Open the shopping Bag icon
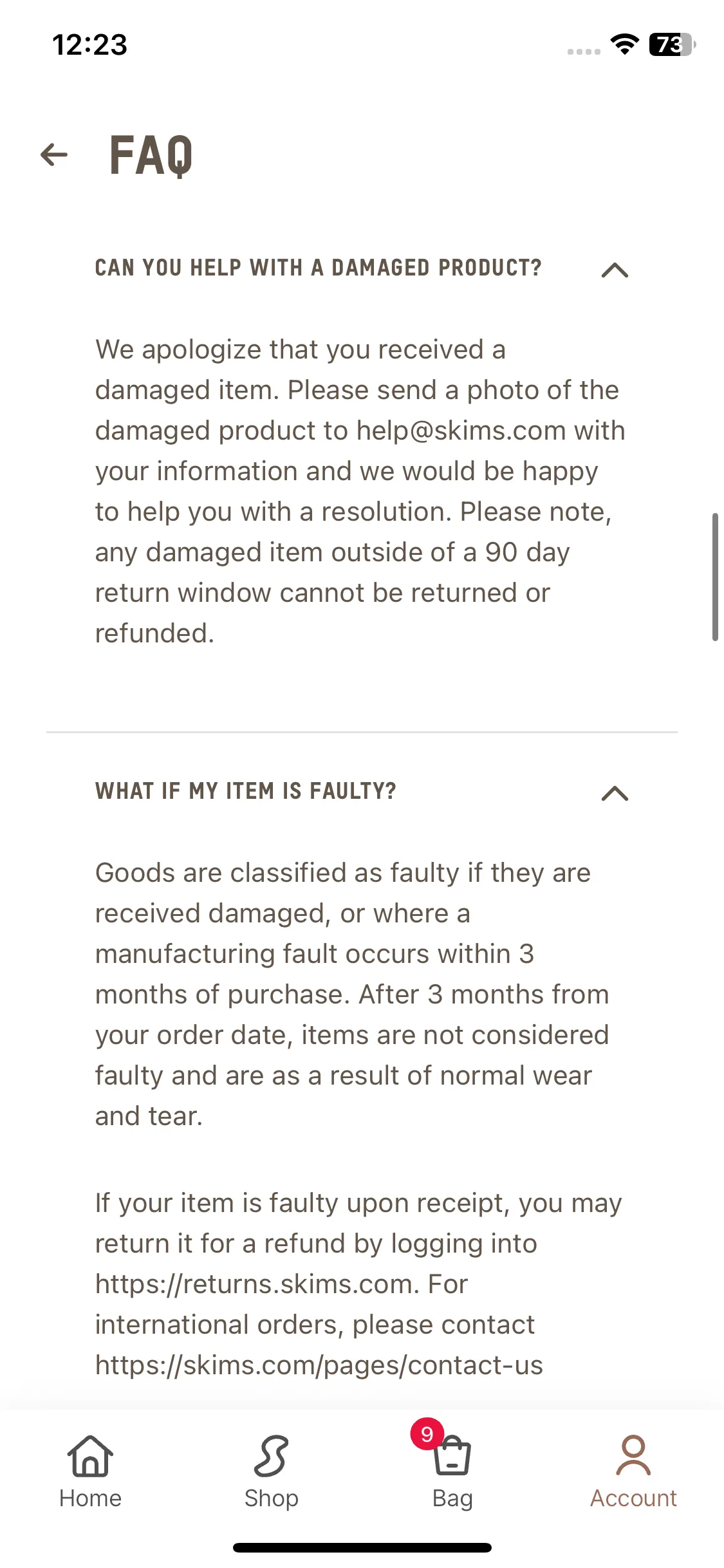This screenshot has height=1568, width=724. pyautogui.click(x=452, y=1456)
